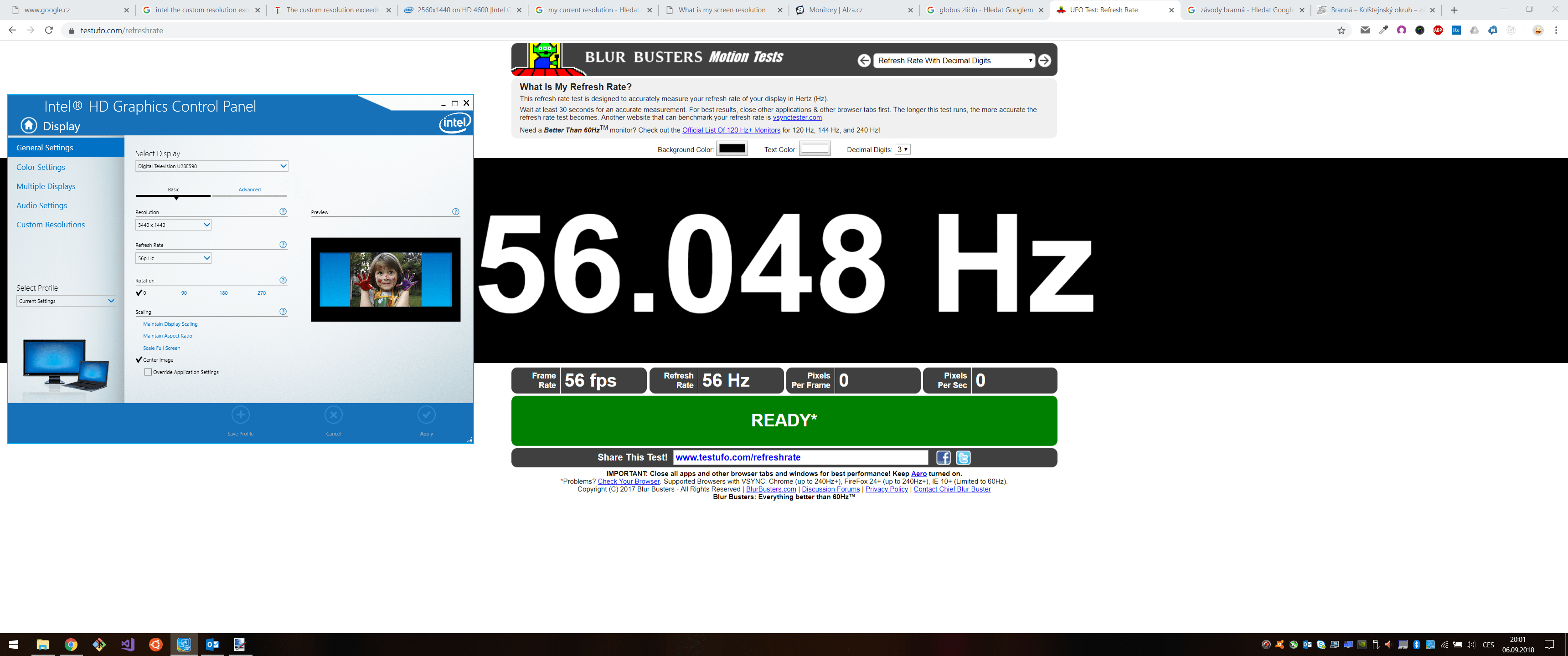Viewport: 1568px width, 656px height.
Task: Open the Refresh Rate dropdown showing 56p Hz
Action: pos(173,257)
